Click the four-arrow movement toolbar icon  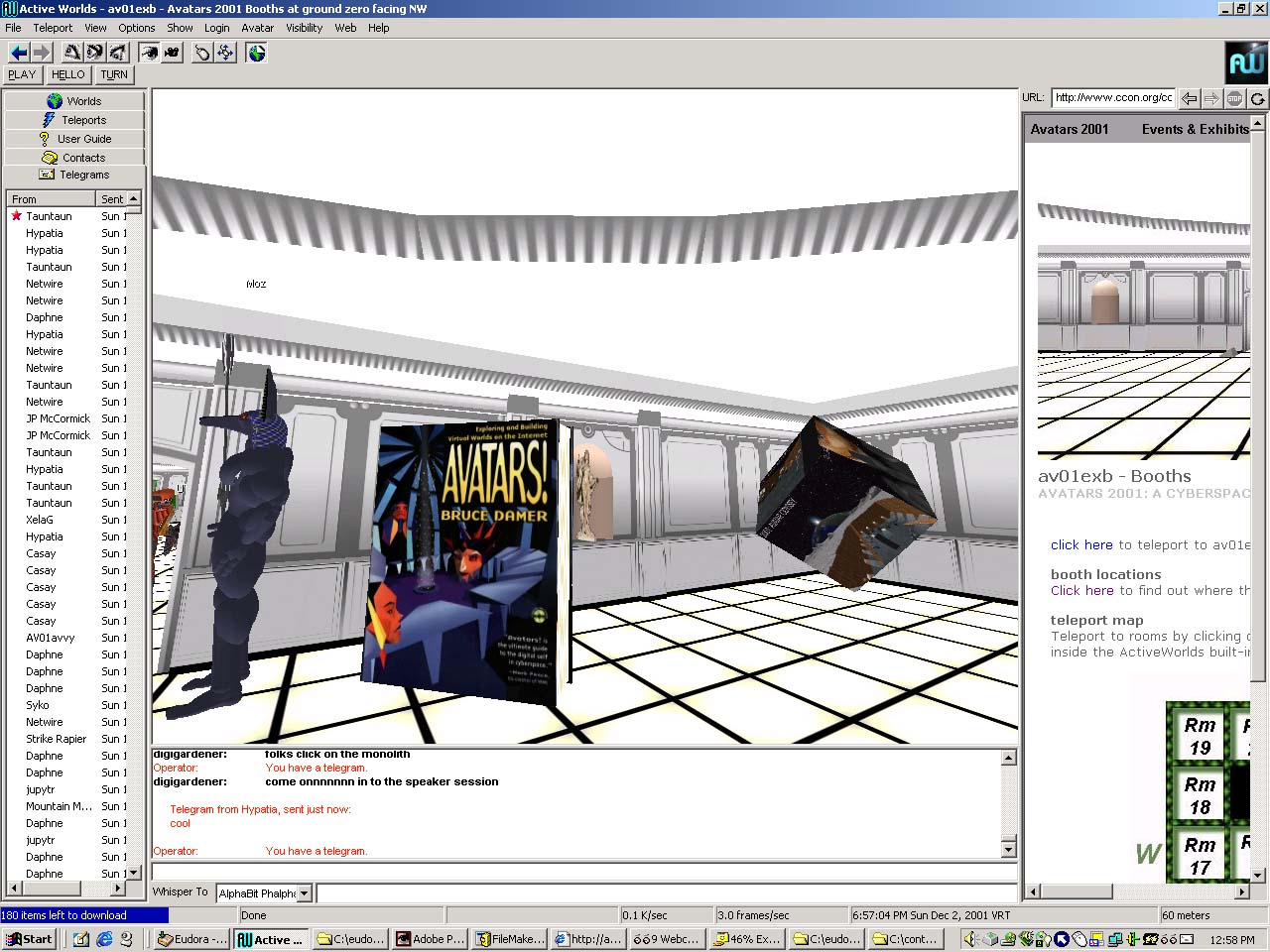tap(226, 53)
